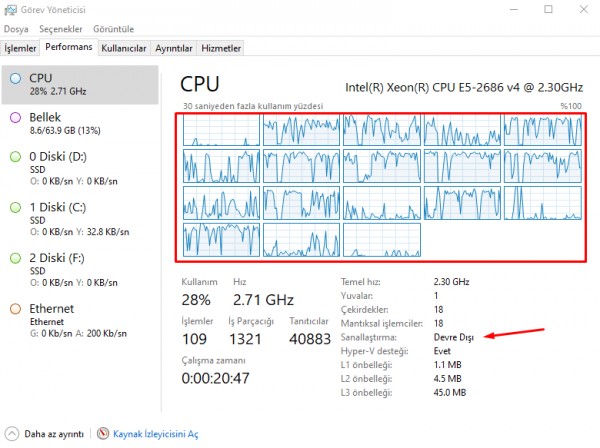600x448 pixels.
Task: Switch to the İşlemler tab
Action: click(20, 48)
